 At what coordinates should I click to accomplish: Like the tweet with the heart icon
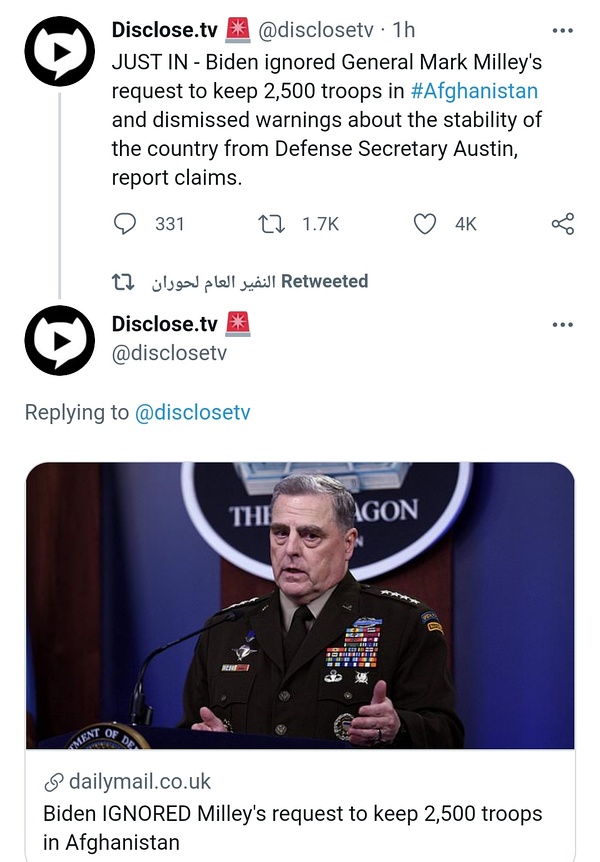(425, 224)
